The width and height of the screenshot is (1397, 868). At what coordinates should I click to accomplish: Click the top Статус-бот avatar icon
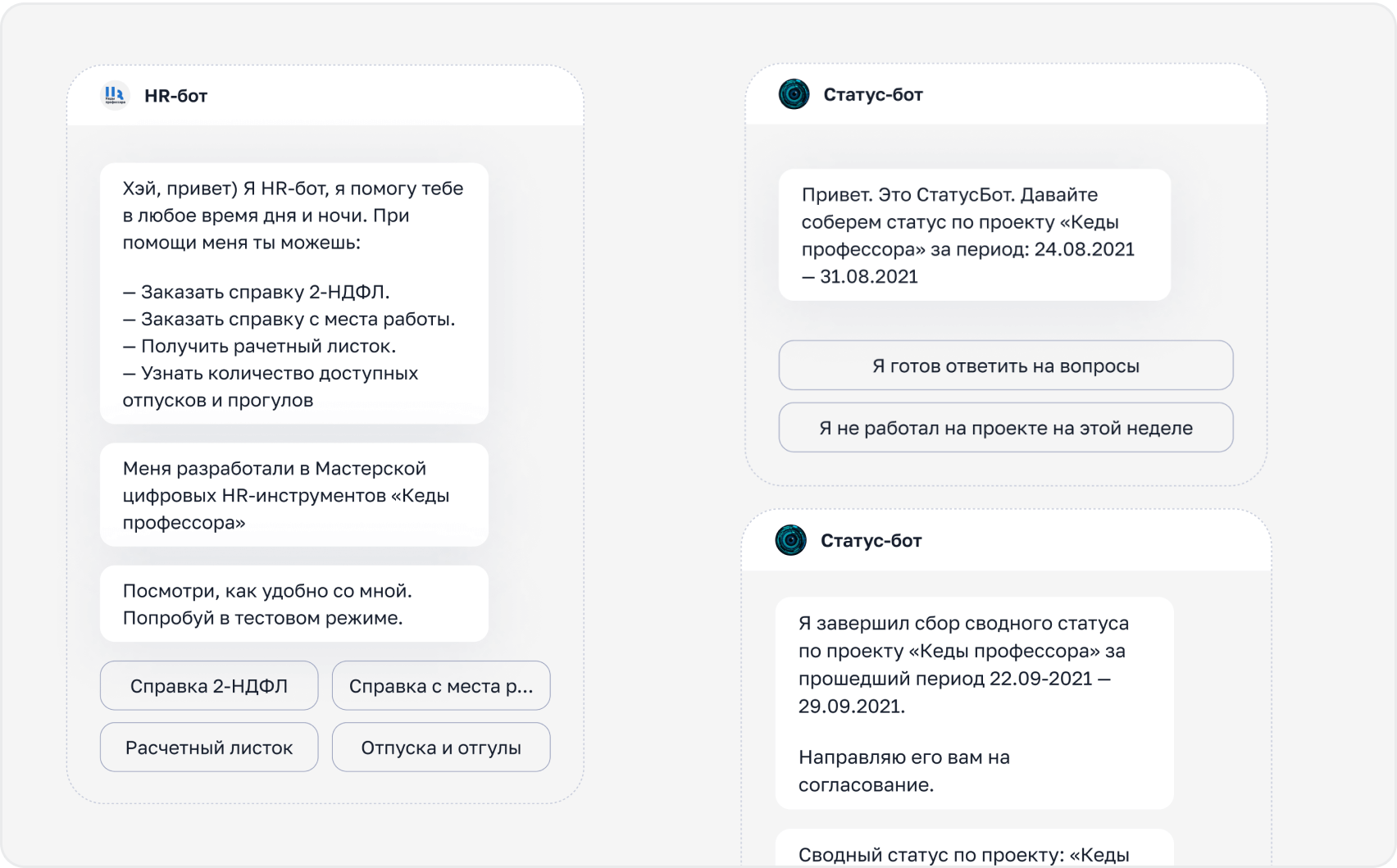tap(794, 94)
